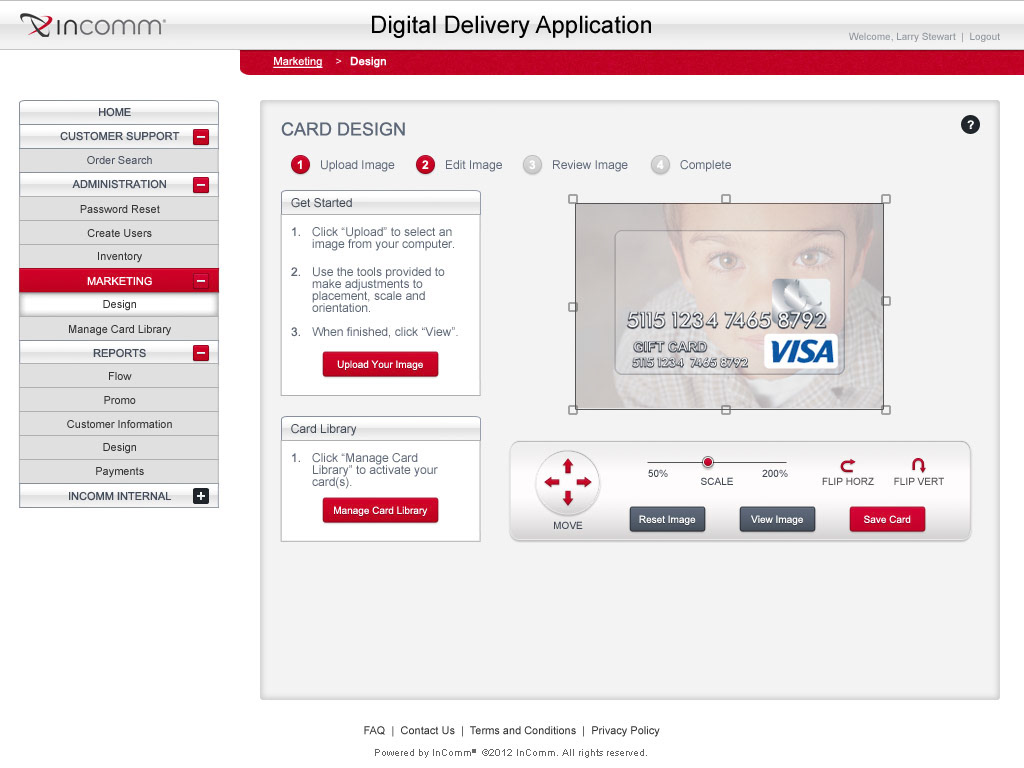Open Password Reset page
Screen dimensions: 1024x768
119,209
